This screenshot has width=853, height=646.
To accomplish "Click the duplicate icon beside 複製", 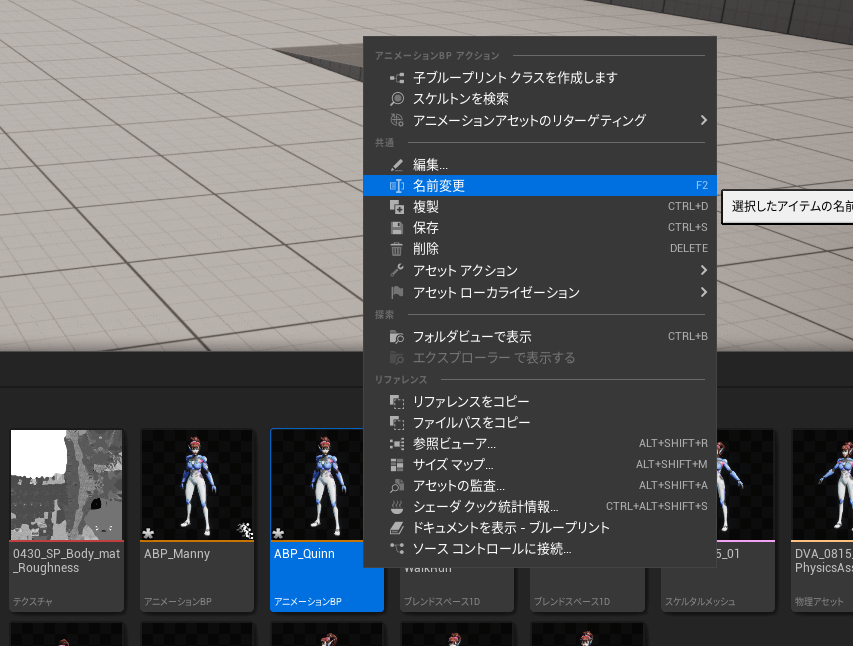I will 396,207.
